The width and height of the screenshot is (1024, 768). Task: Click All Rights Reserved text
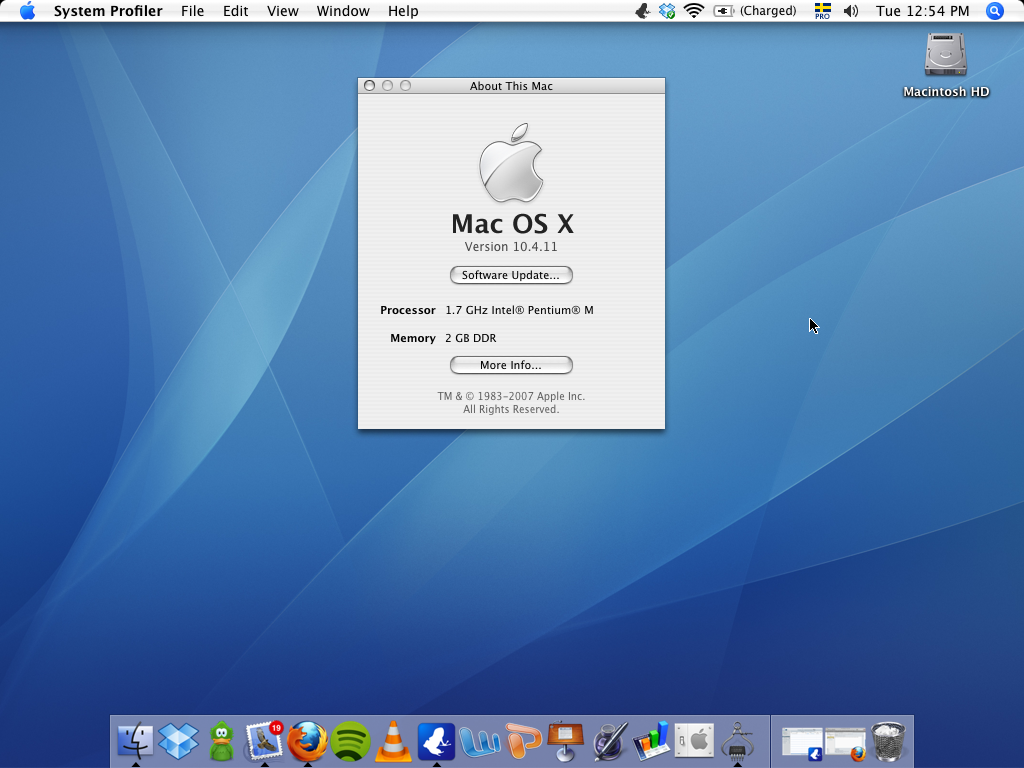tap(511, 409)
